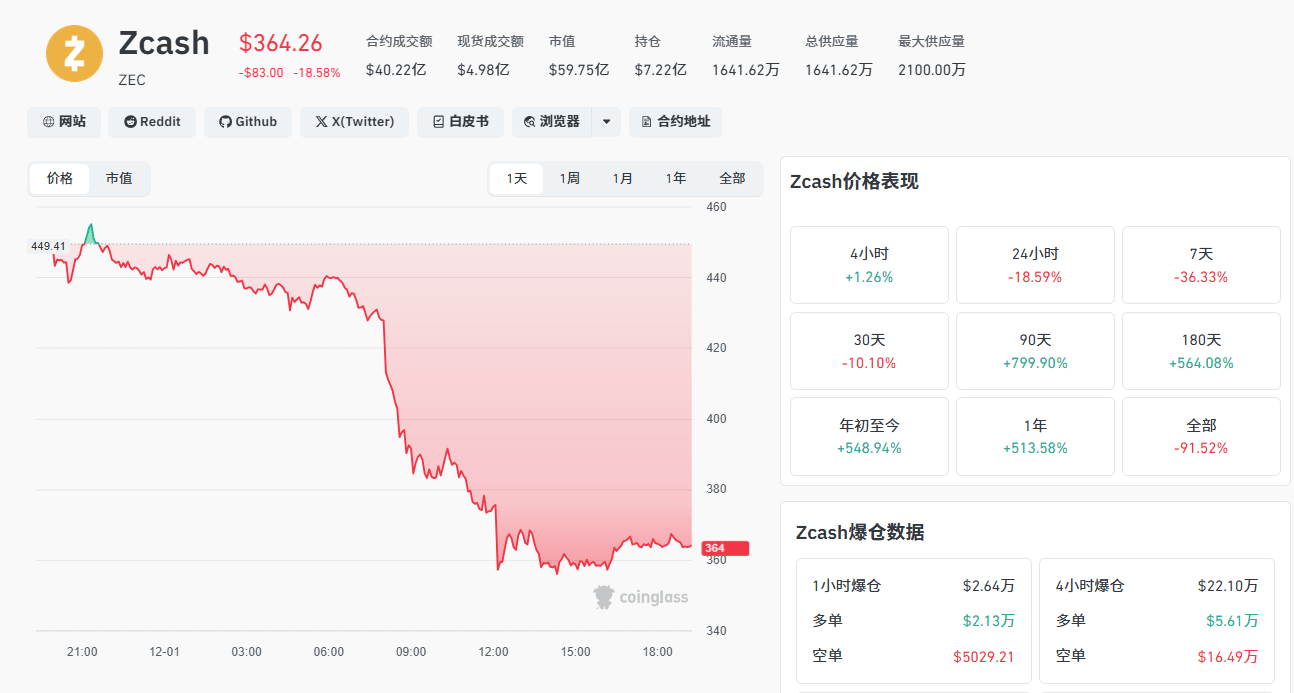Screen dimensions: 1294x693
Task: Click the 90天 performance card
Action: coord(1035,351)
